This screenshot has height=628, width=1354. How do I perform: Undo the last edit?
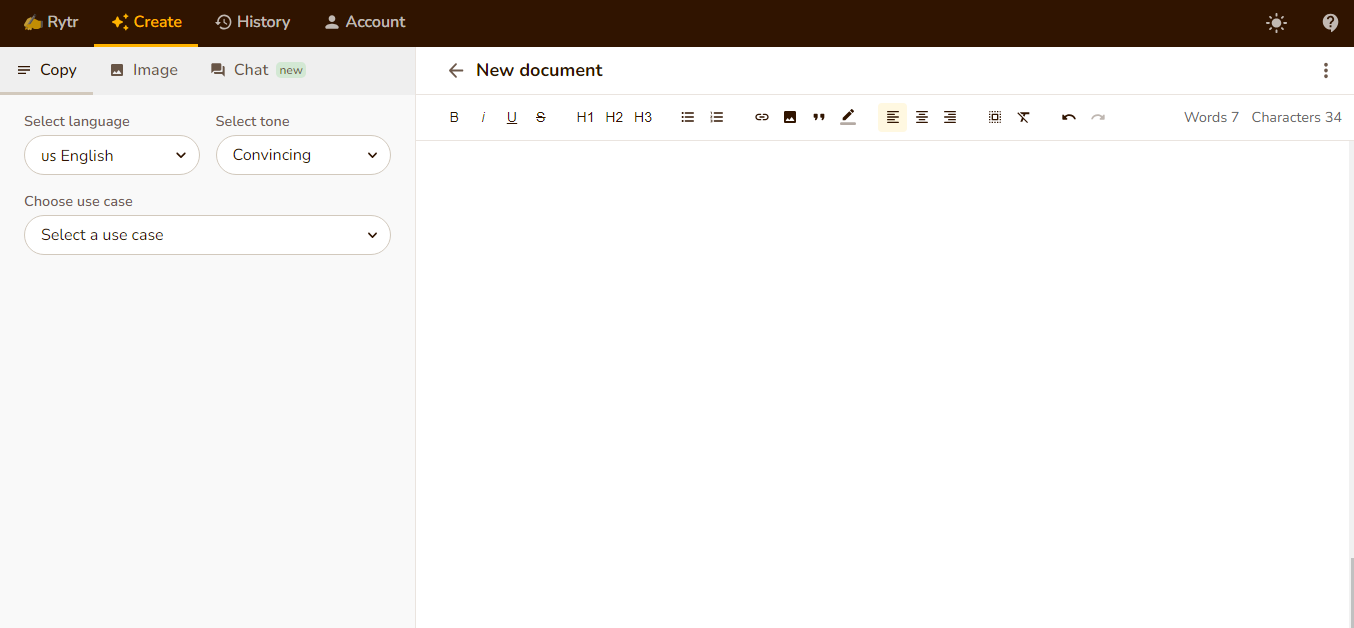(x=1069, y=117)
